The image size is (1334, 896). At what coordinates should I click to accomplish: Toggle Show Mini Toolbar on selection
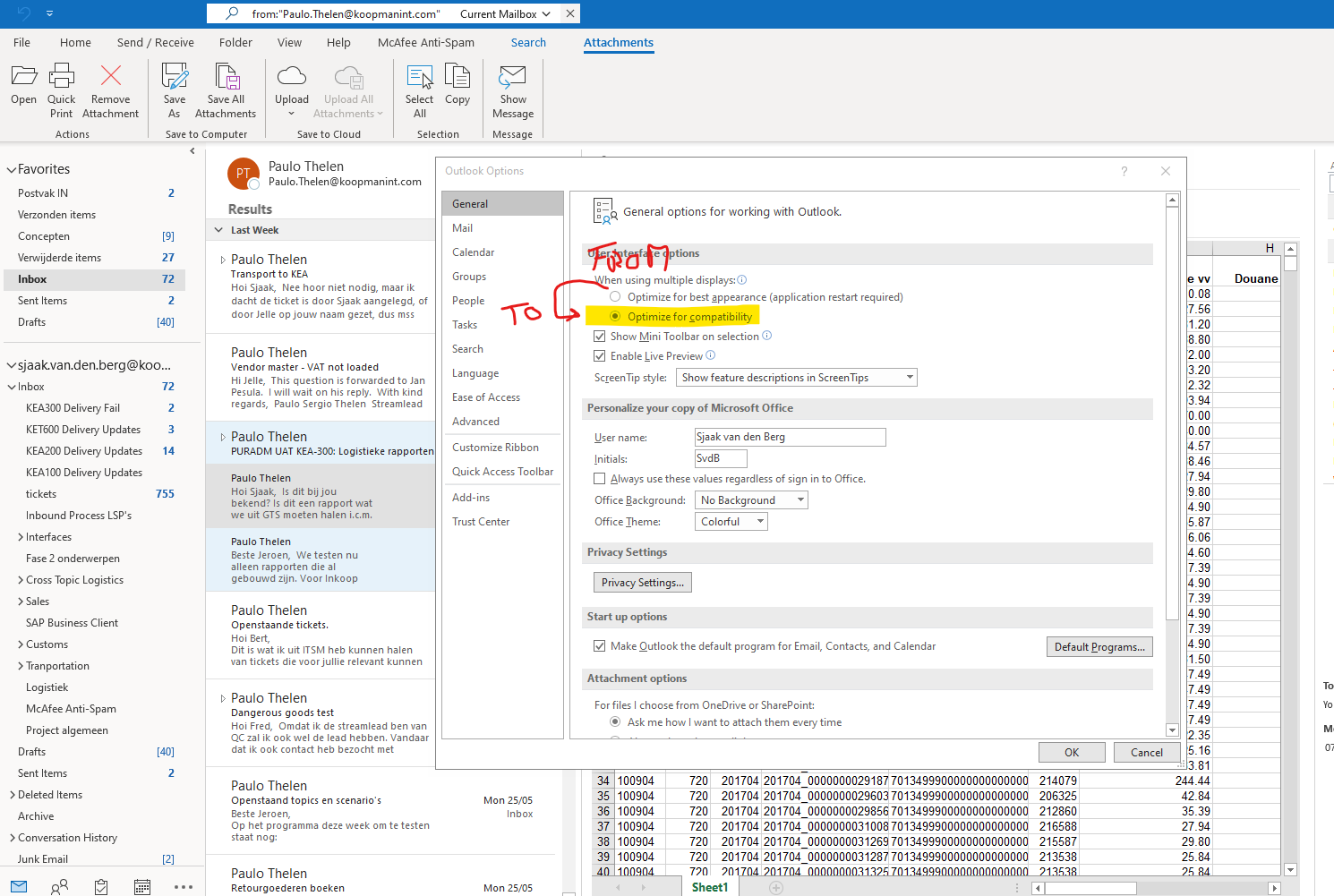(x=600, y=337)
